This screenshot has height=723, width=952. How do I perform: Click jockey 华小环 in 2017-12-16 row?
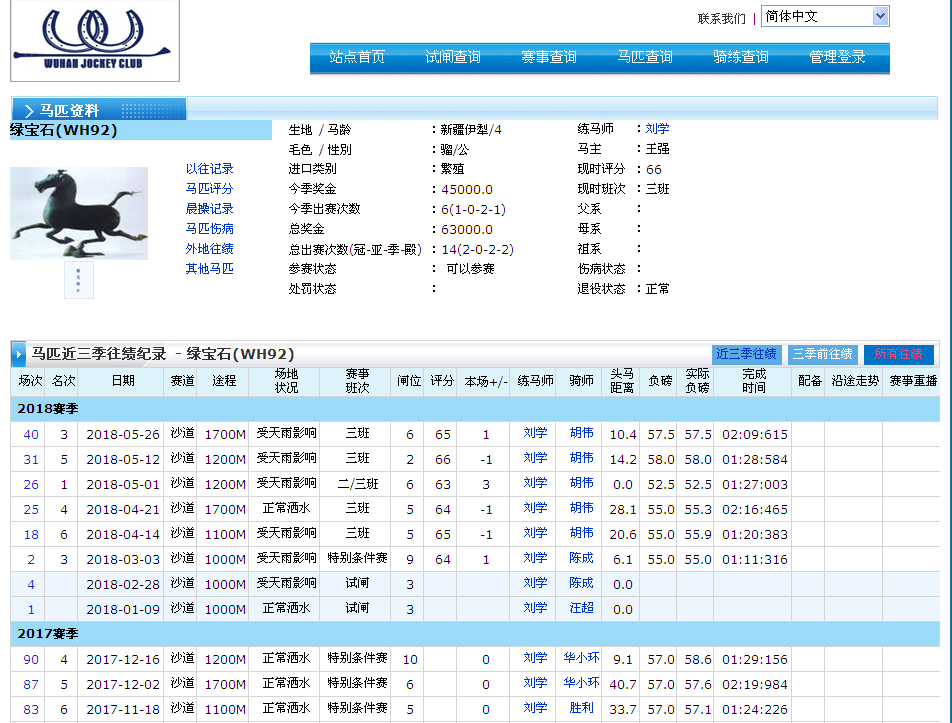(581, 659)
